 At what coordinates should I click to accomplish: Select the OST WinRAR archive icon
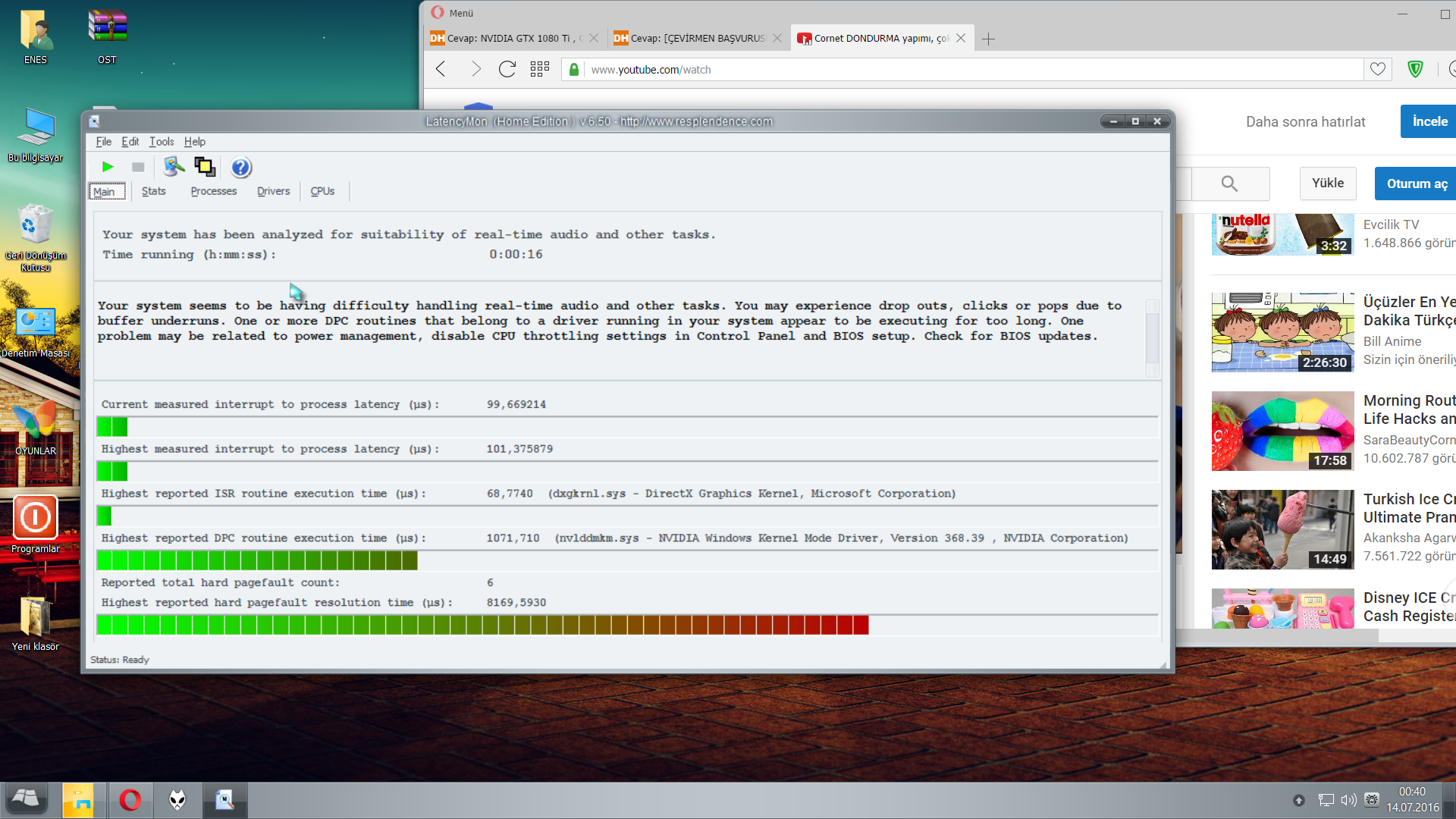click(x=107, y=37)
